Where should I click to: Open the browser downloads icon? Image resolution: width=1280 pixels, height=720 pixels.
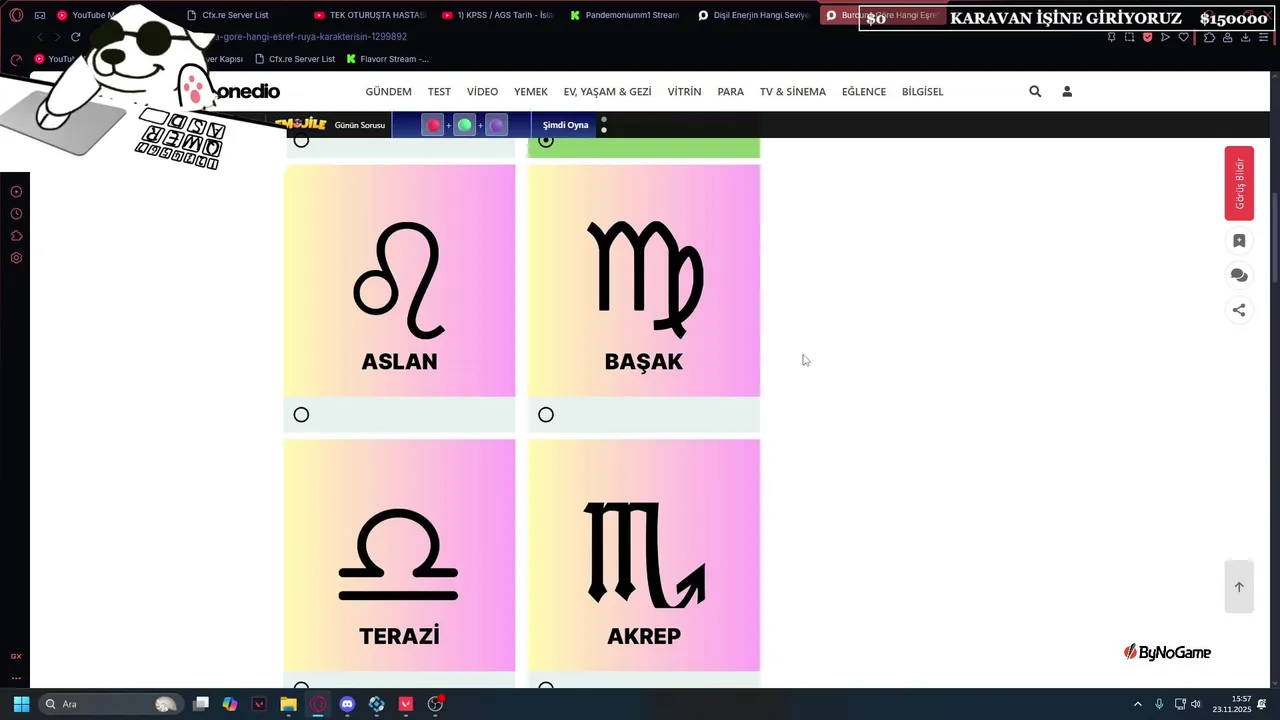[x=1245, y=37]
